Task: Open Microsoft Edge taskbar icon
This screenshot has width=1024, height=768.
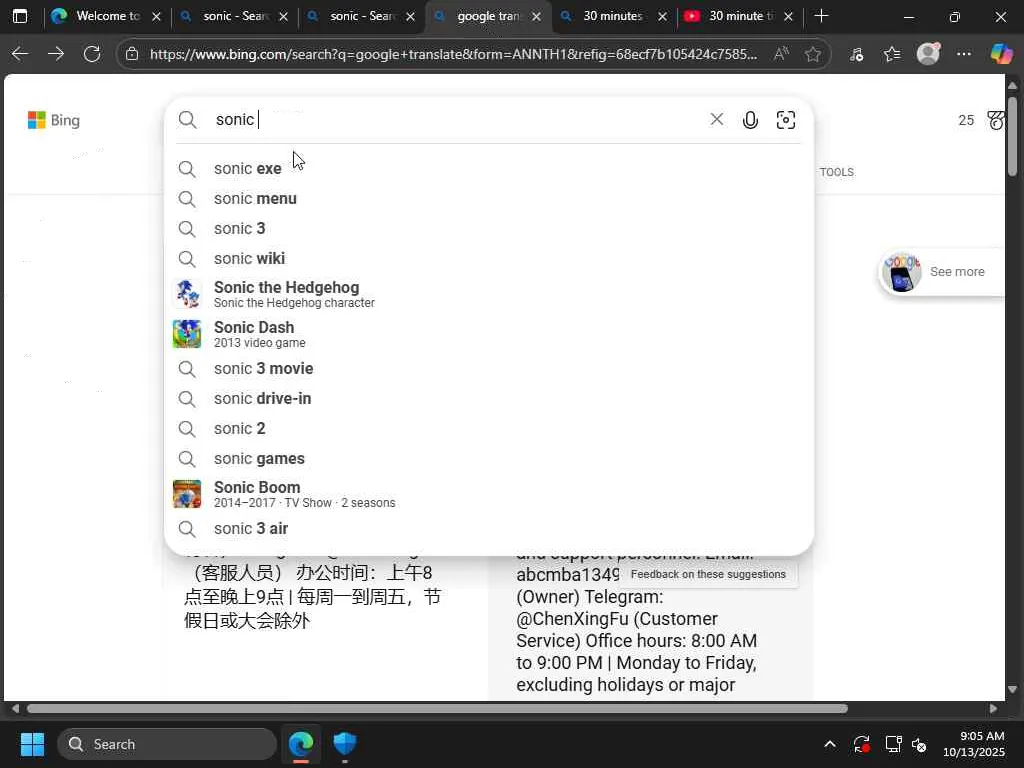Action: [x=301, y=744]
